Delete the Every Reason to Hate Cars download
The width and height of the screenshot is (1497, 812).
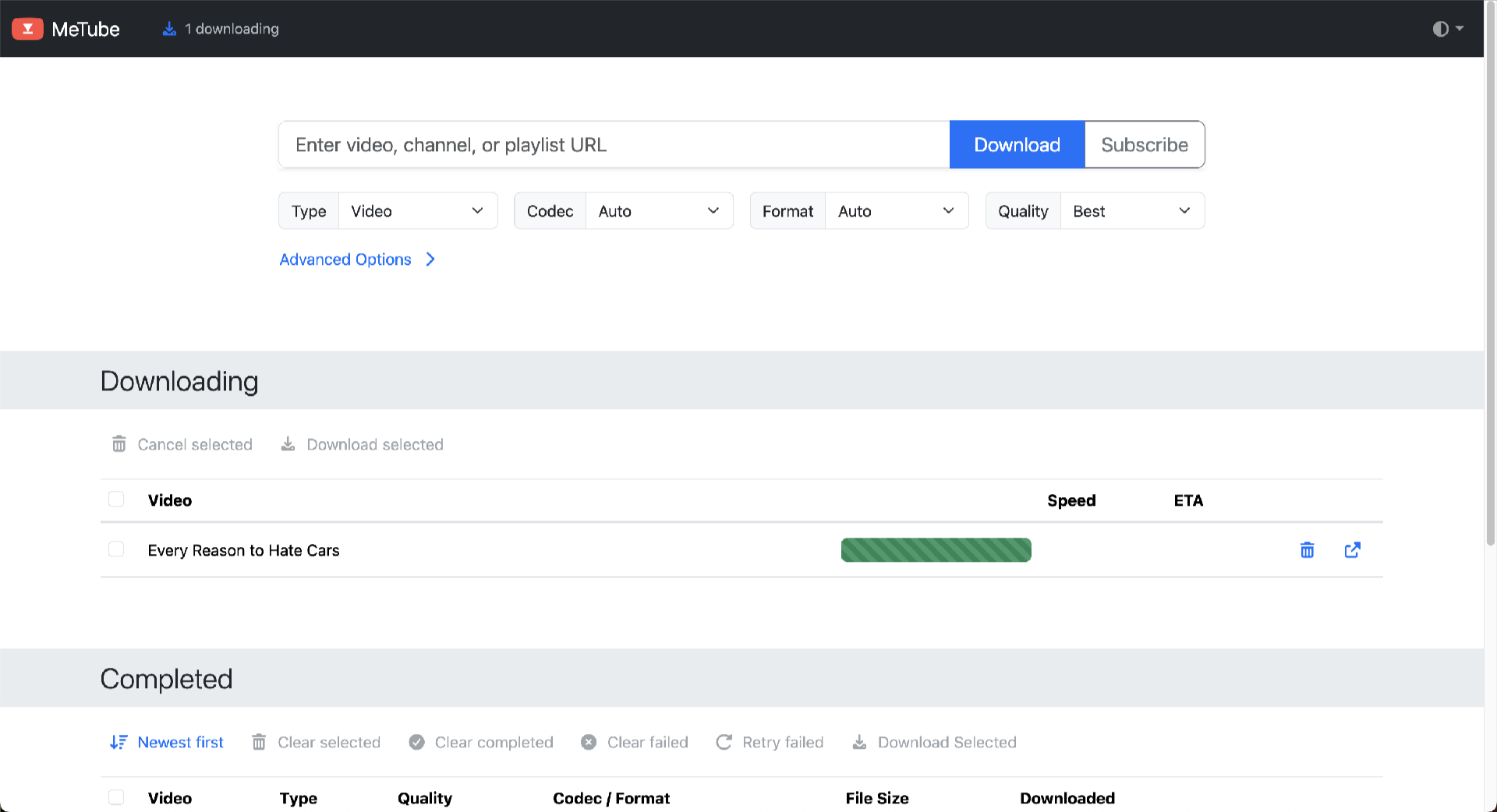(1308, 550)
